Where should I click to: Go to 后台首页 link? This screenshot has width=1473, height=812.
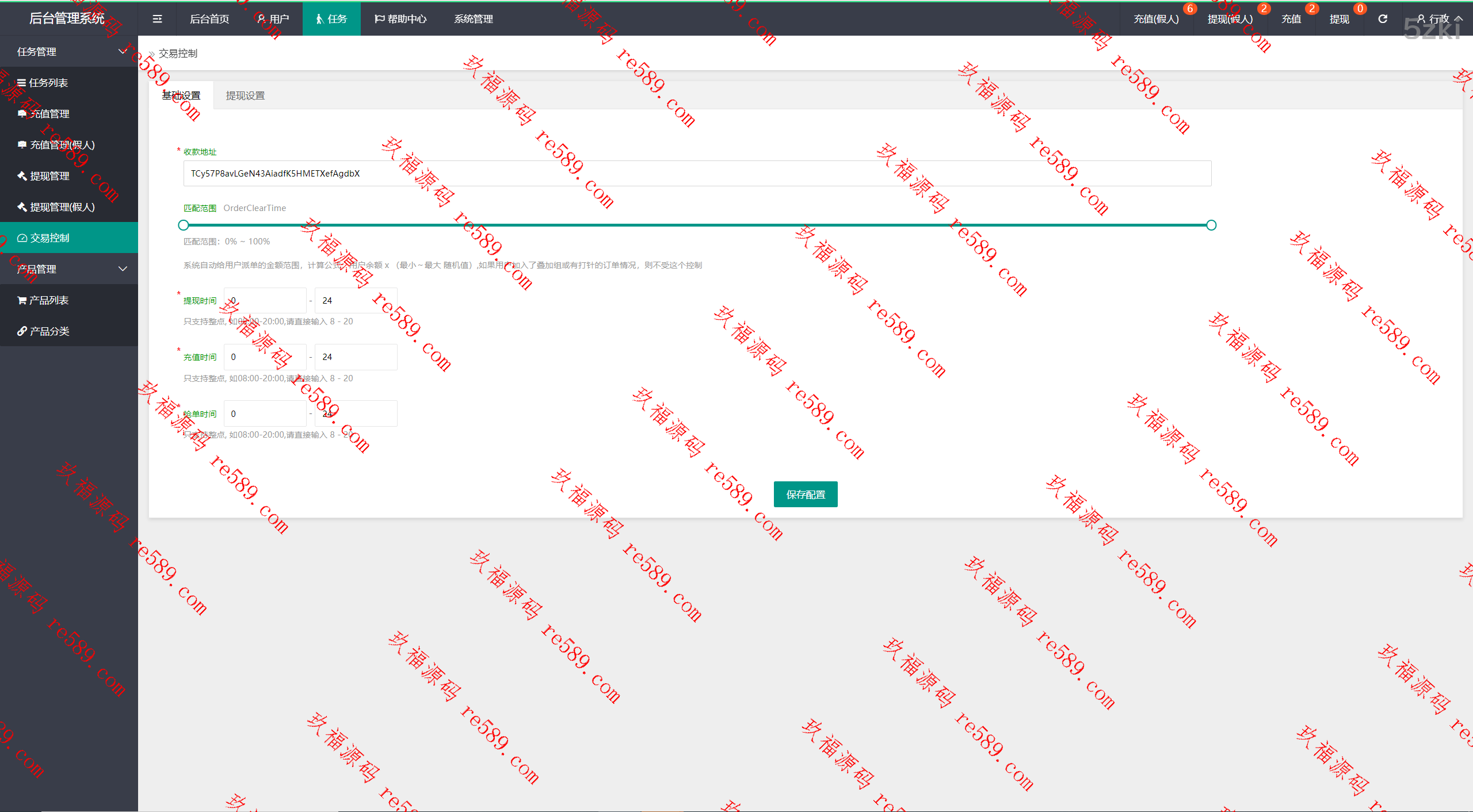[209, 19]
